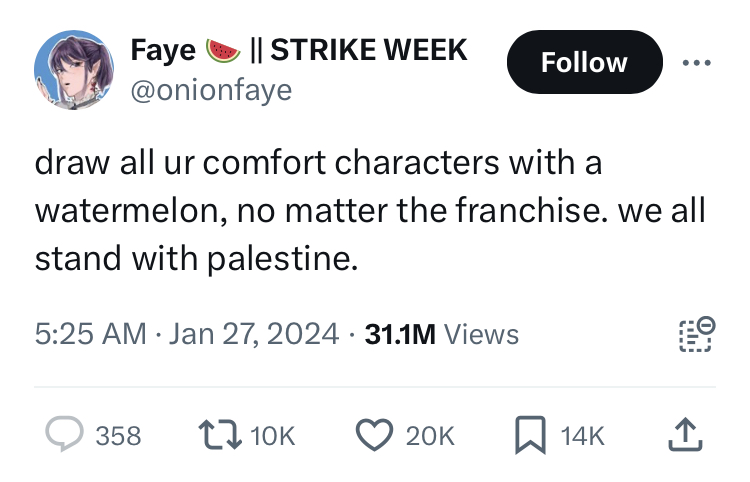Open the reply speech-bubble icon
This screenshot has height=482, width=750.
pos(65,435)
